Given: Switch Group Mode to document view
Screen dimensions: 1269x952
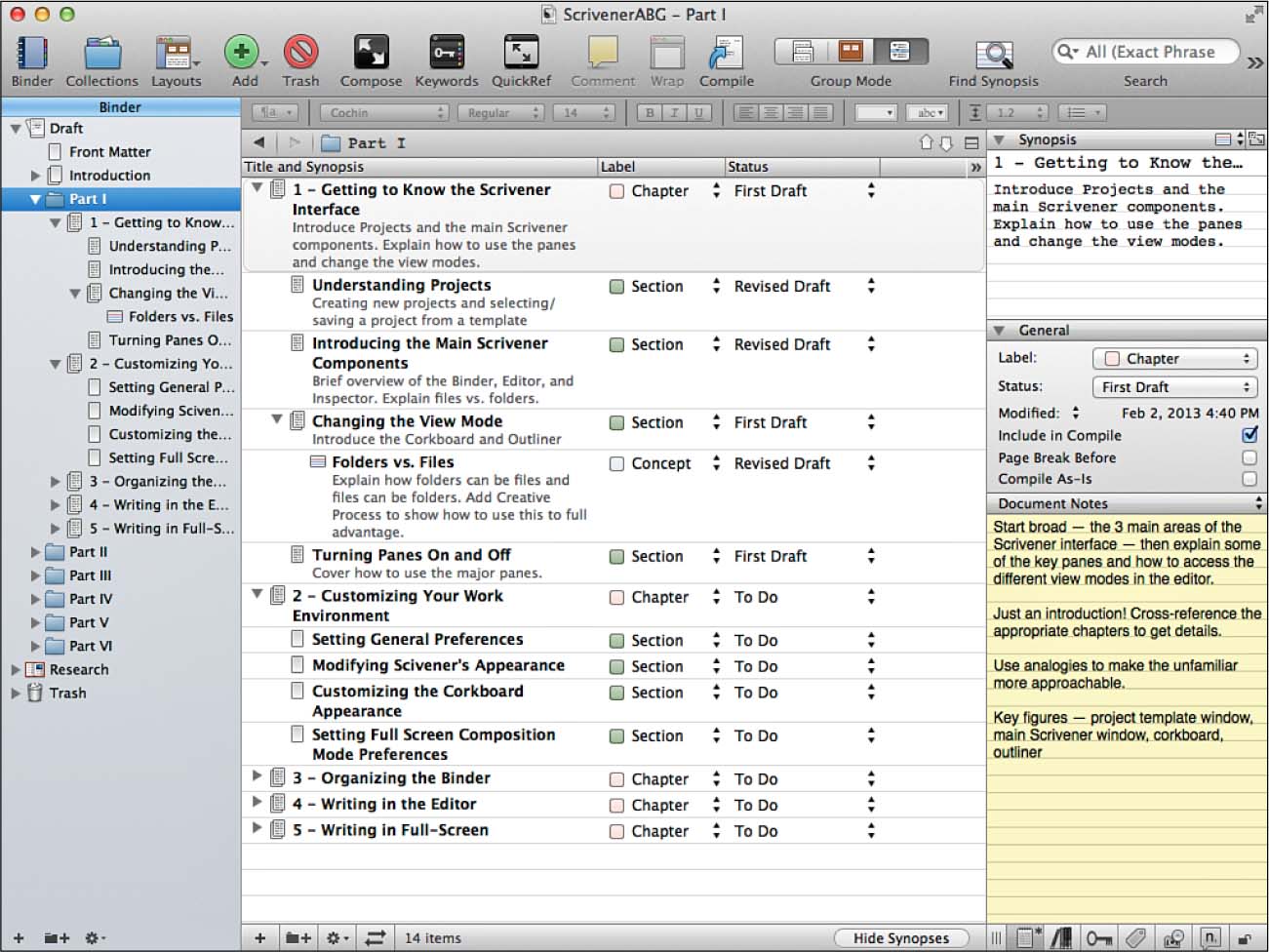Looking at the screenshot, I should point(802,51).
